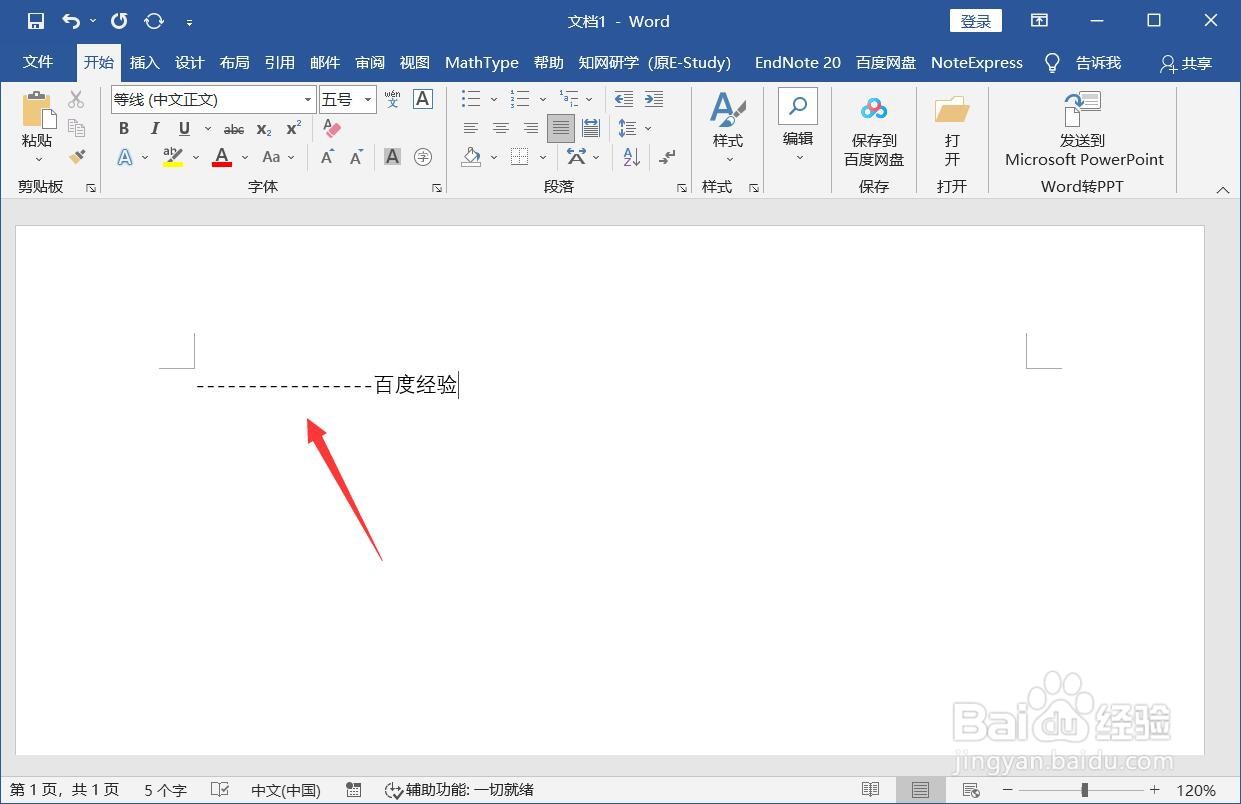Click the 共享 Share button
Image resolution: width=1241 pixels, height=804 pixels.
pyautogui.click(x=1185, y=63)
